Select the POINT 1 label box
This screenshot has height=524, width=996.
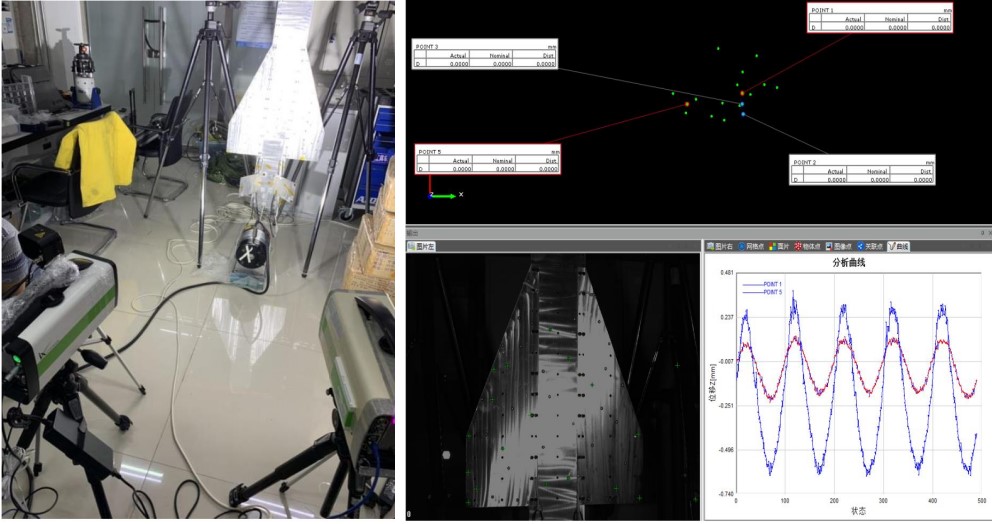880,18
